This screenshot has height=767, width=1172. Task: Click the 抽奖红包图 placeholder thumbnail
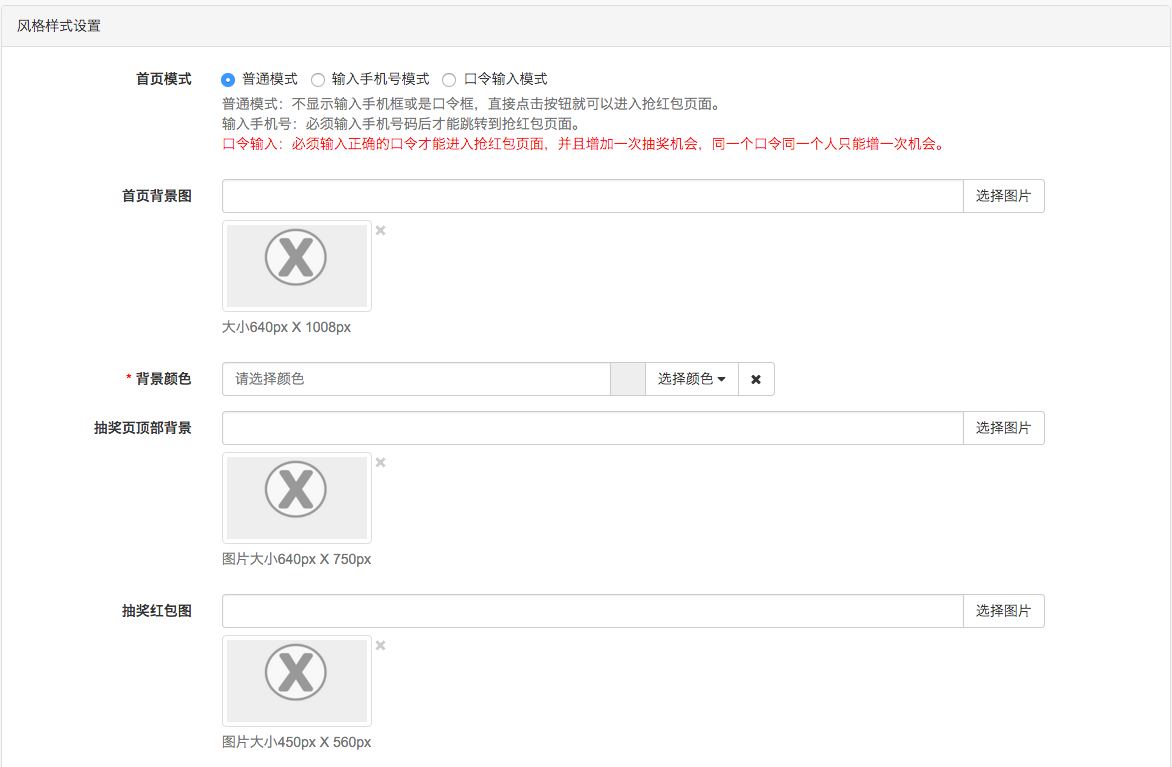click(x=297, y=681)
